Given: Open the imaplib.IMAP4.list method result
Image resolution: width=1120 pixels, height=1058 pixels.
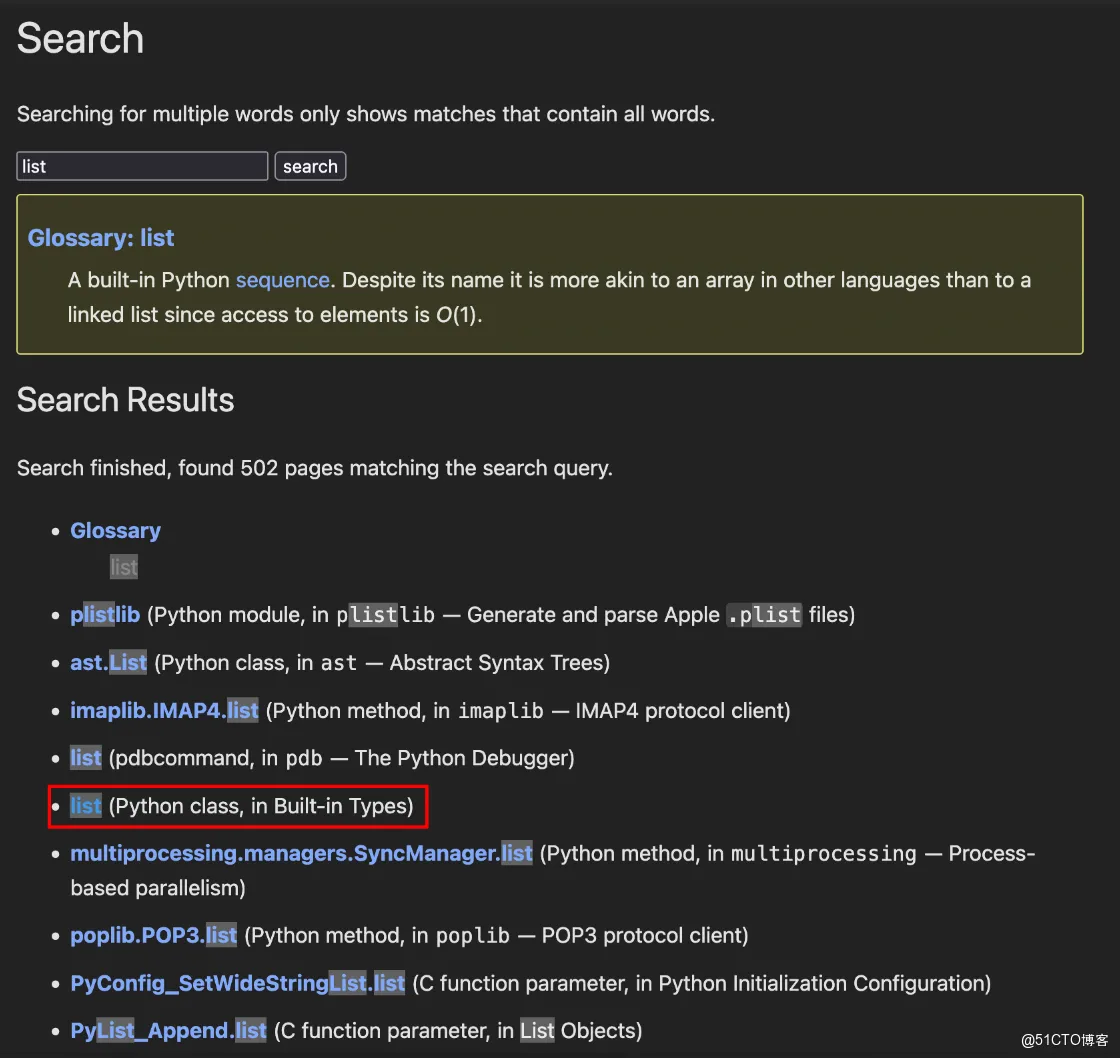Looking at the screenshot, I should [164, 711].
